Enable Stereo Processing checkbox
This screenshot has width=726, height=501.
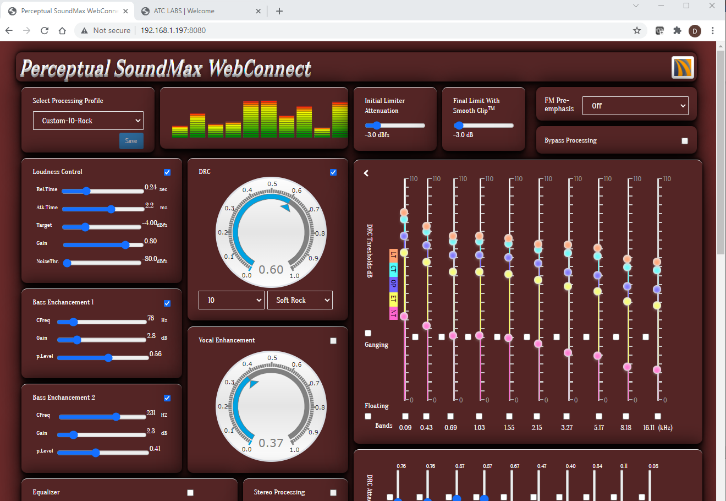tap(333, 493)
